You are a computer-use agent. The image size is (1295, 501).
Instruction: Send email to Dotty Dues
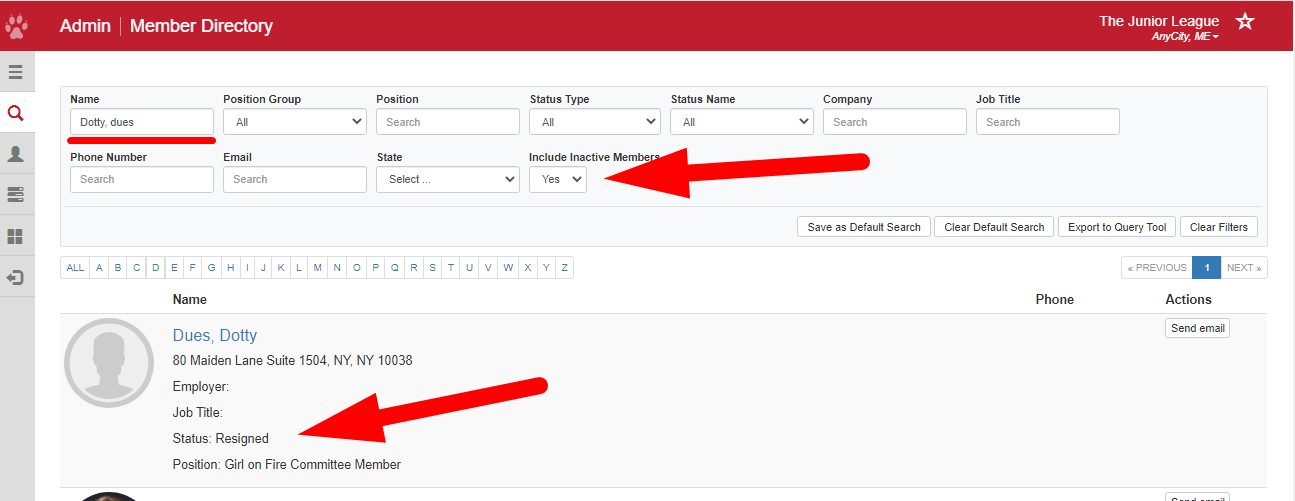(x=1197, y=328)
